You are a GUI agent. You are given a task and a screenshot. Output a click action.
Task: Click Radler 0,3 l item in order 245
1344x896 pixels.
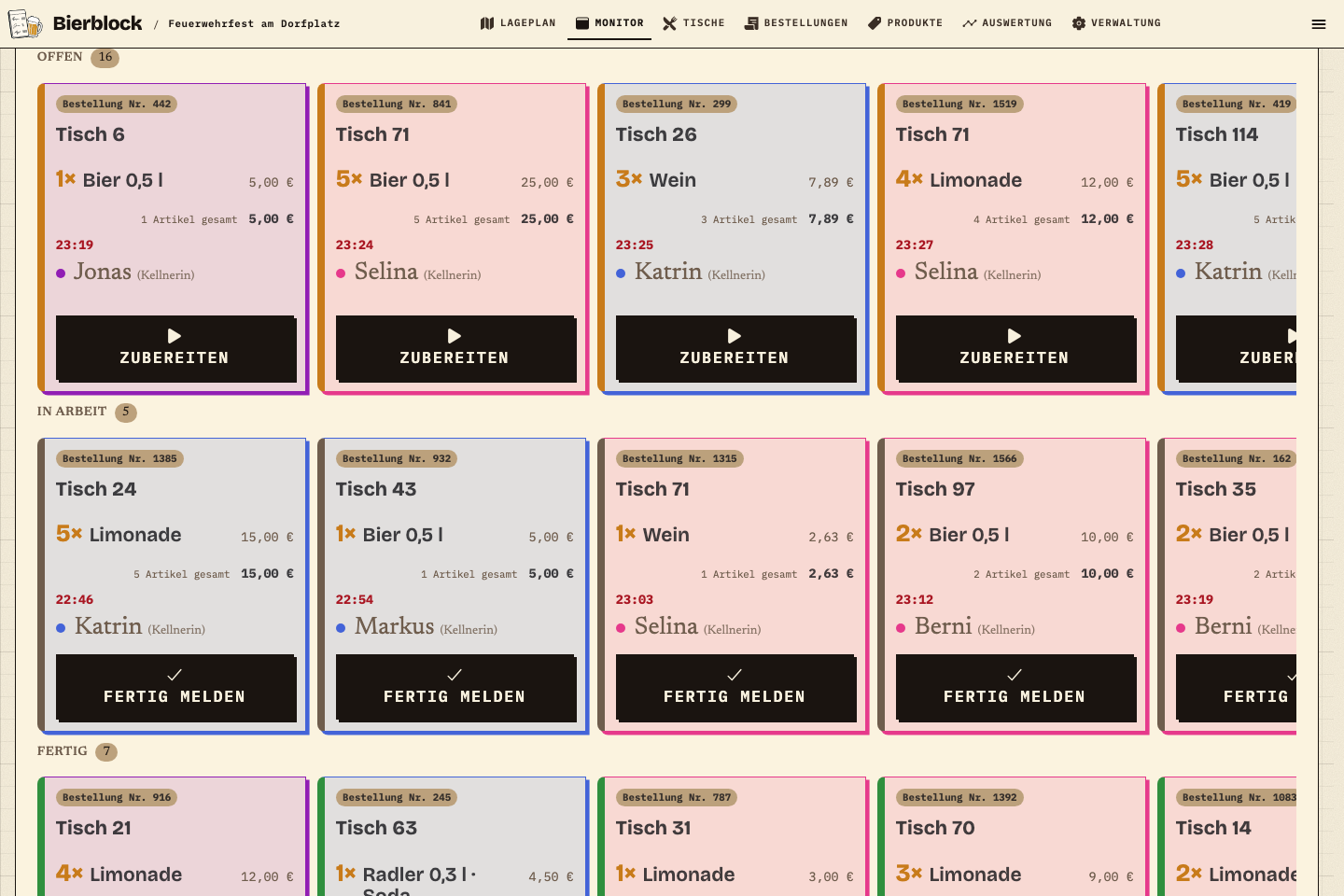(x=419, y=882)
